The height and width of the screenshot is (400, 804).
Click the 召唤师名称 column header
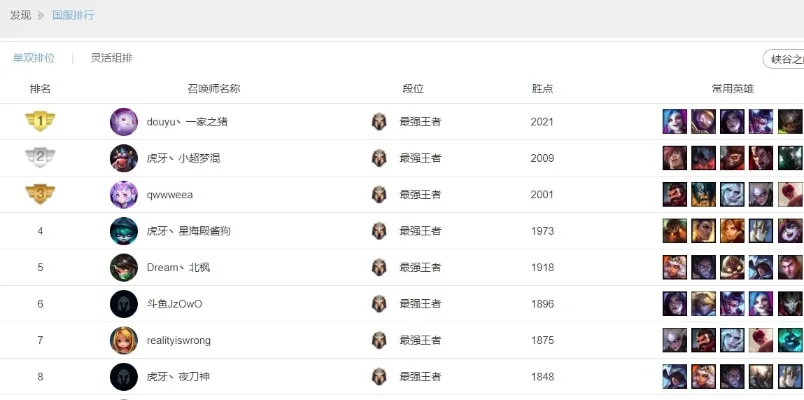pos(214,89)
